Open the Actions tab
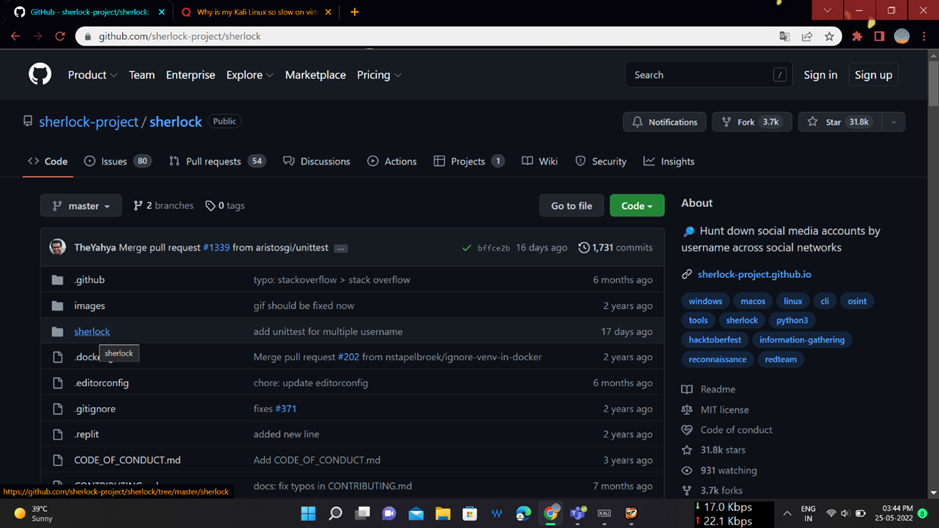 [392, 162]
